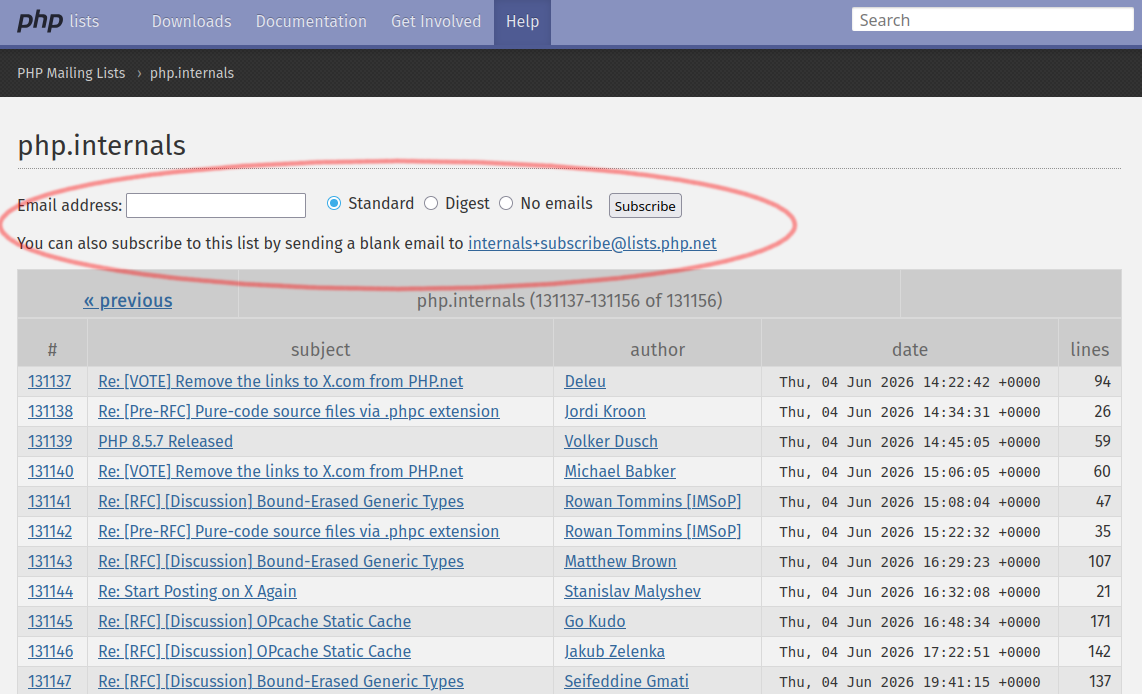1142x694 pixels.
Task: Open Seifeddine Gmati's Bound-Erased Generic Types subject
Action: click(280, 681)
